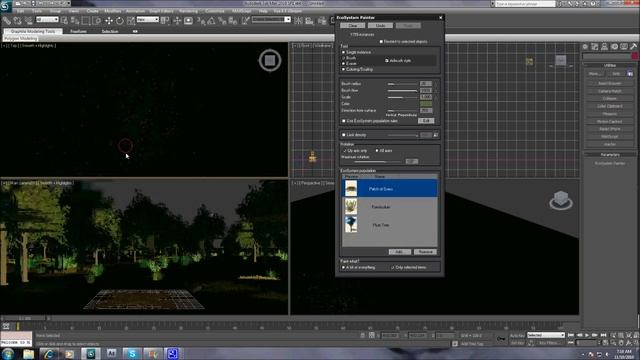Activate the Select and Move tool
The height and width of the screenshot is (360, 640).
[x=109, y=20]
